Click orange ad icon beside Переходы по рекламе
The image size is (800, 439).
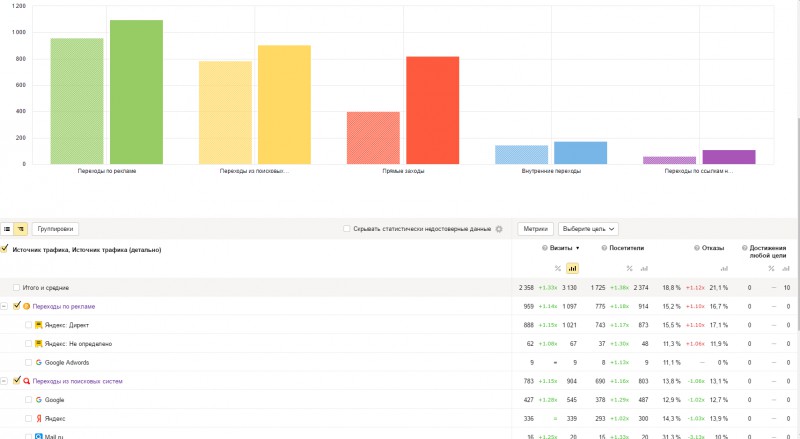[27, 307]
